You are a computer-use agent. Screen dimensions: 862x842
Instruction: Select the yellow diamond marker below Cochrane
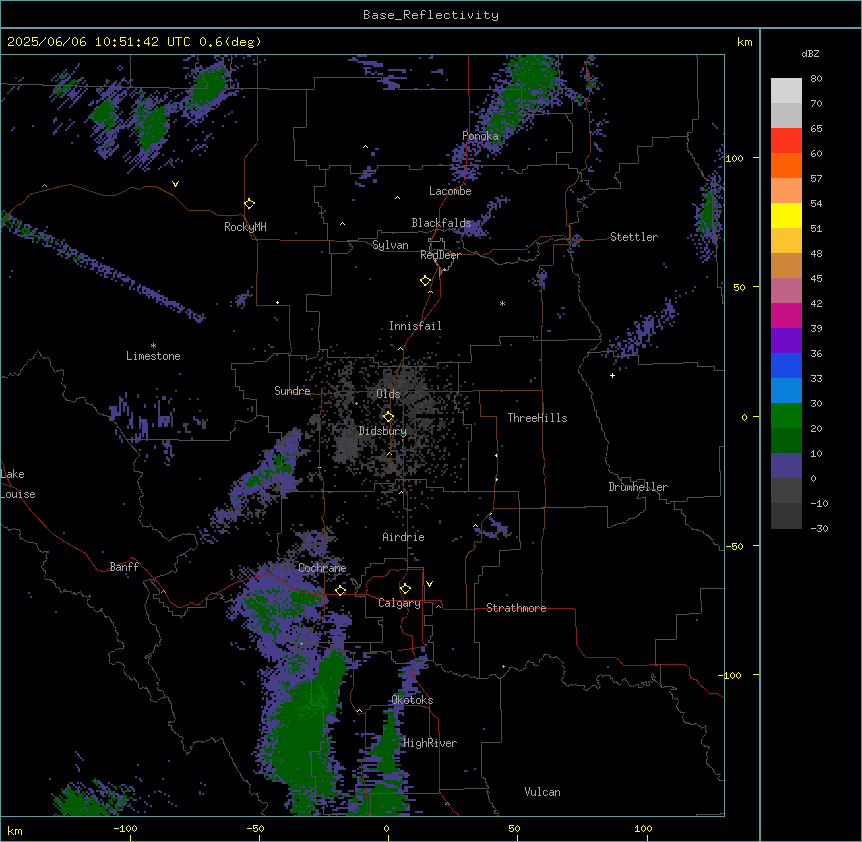(340, 590)
